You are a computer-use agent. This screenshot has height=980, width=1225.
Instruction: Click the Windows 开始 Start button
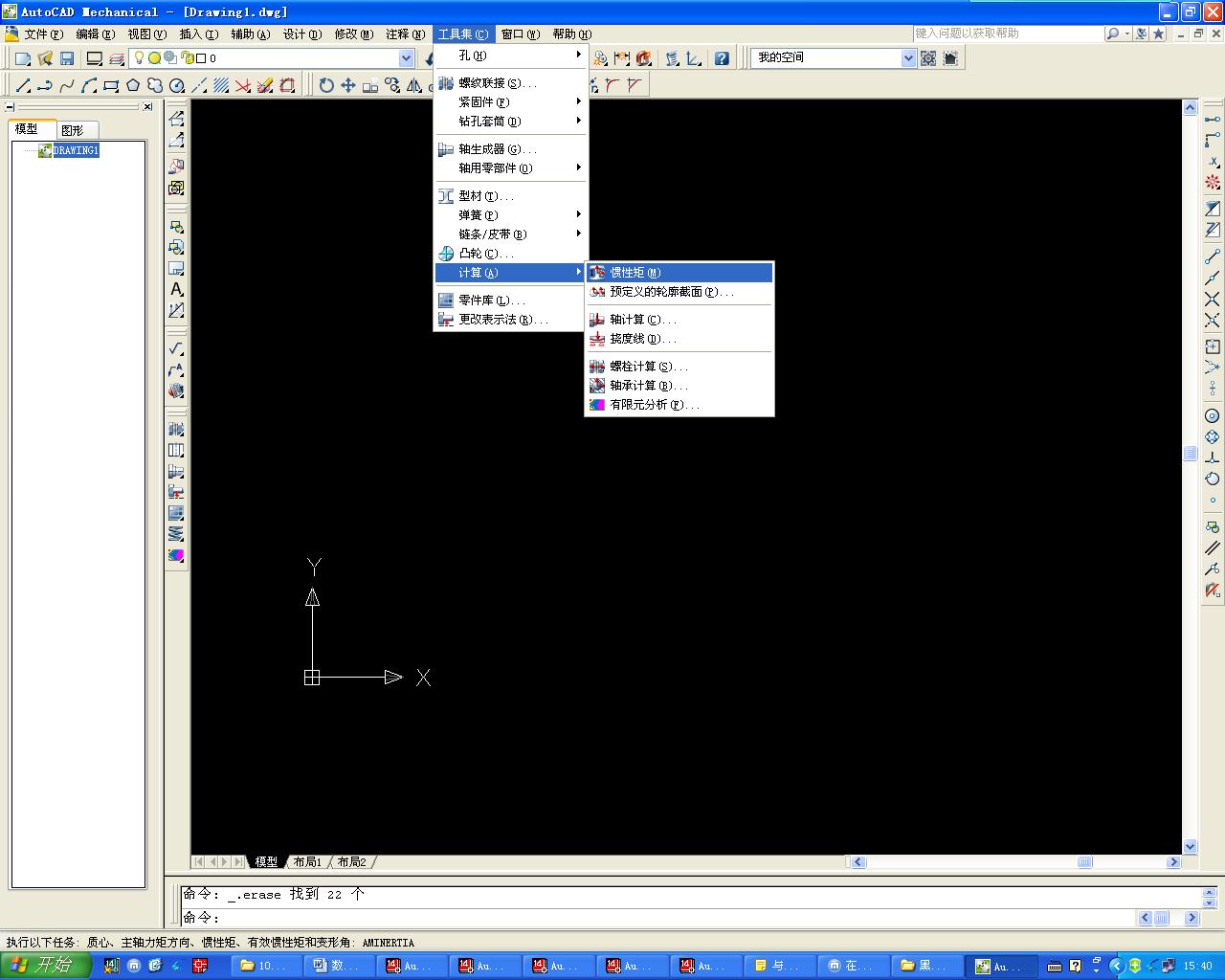45,966
